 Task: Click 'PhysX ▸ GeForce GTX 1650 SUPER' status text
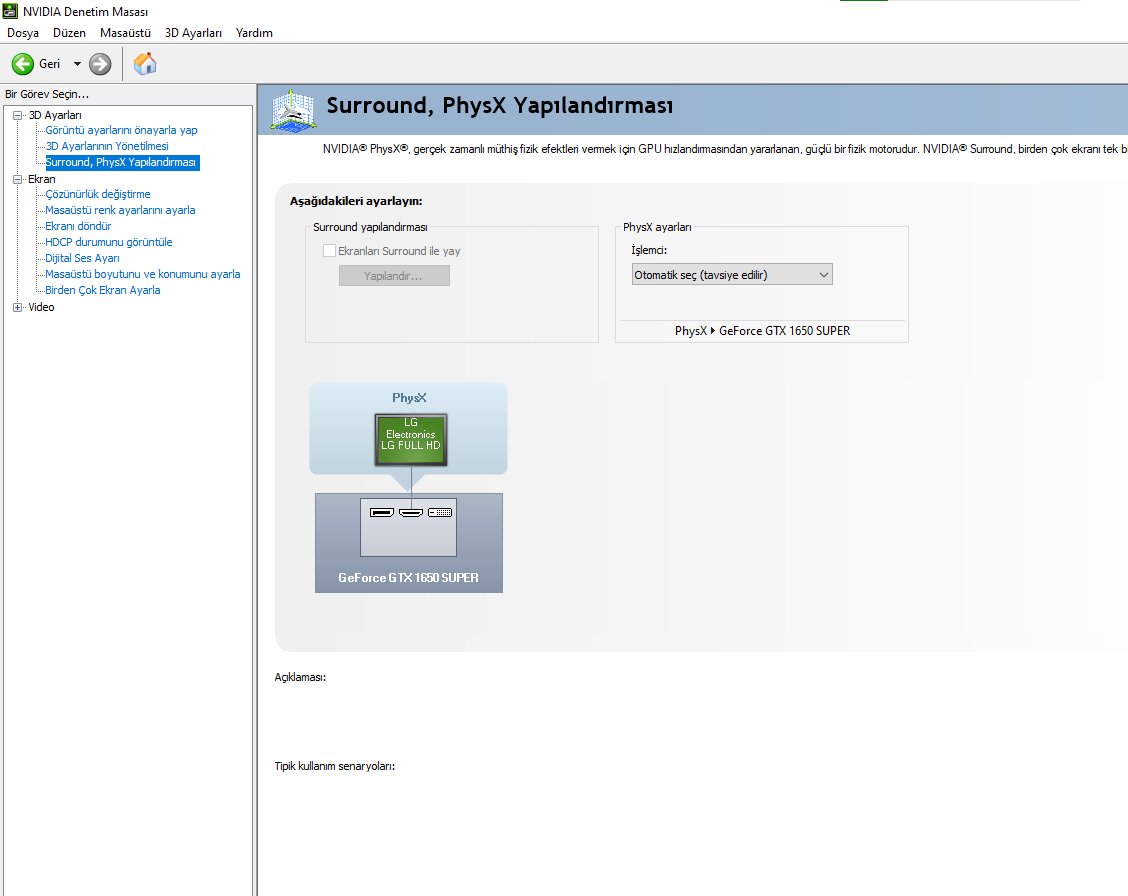[762, 331]
